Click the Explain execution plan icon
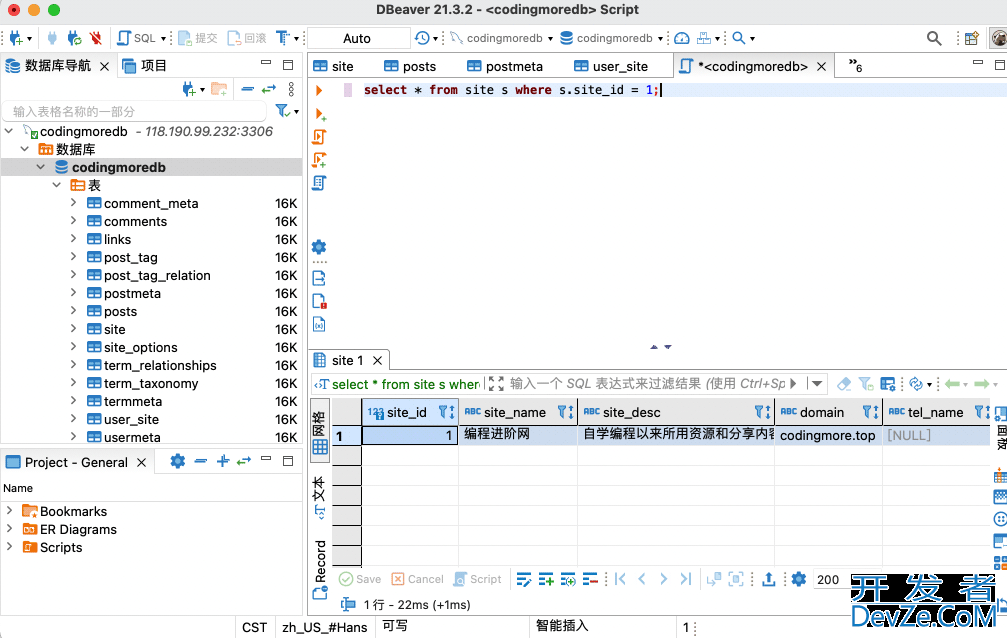Screen dimensions: 1007x638 [x=319, y=183]
